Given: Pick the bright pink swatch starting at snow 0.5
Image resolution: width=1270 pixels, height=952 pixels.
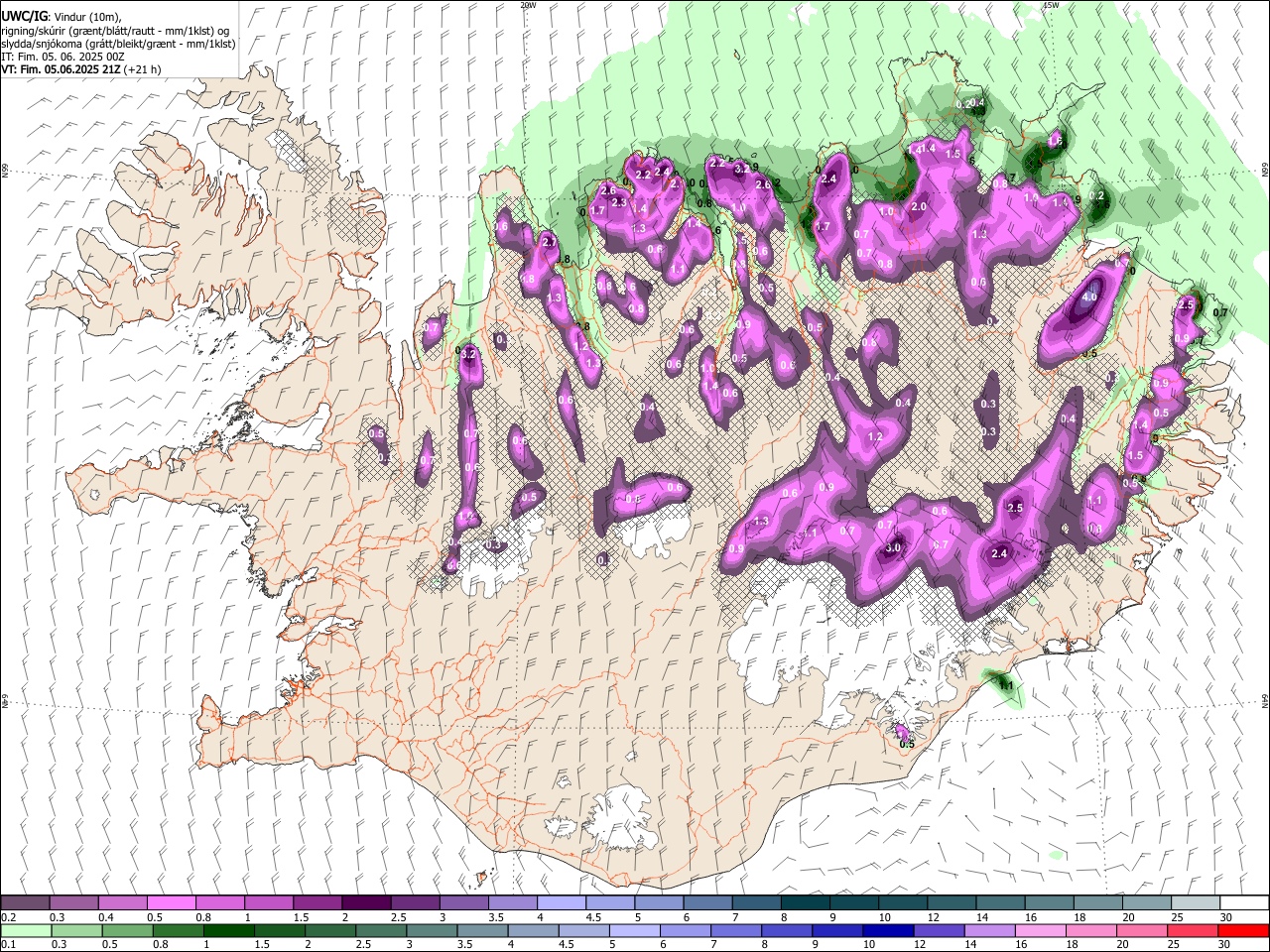Looking at the screenshot, I should 171,902.
